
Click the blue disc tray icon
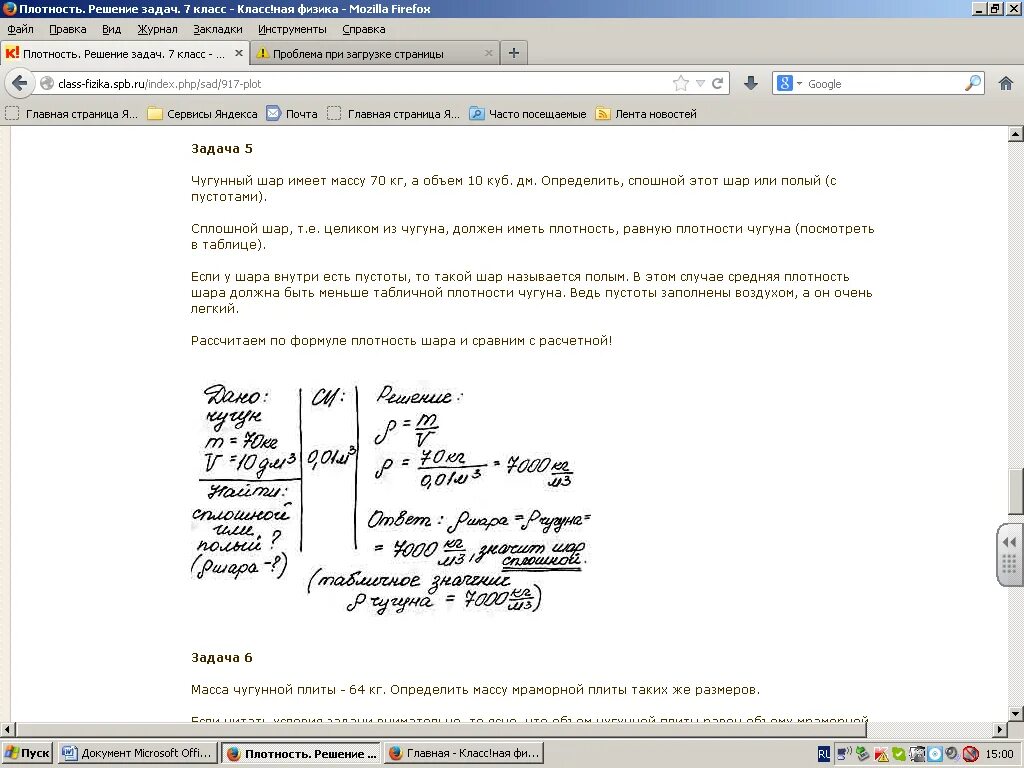[x=935, y=754]
